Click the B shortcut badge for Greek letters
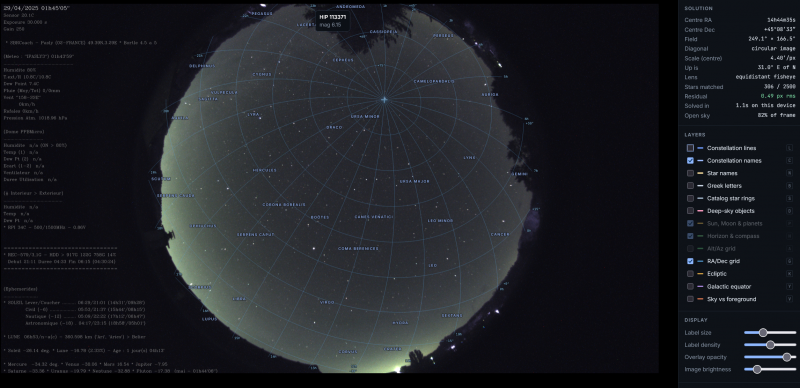This screenshot has width=800, height=388. (x=789, y=186)
